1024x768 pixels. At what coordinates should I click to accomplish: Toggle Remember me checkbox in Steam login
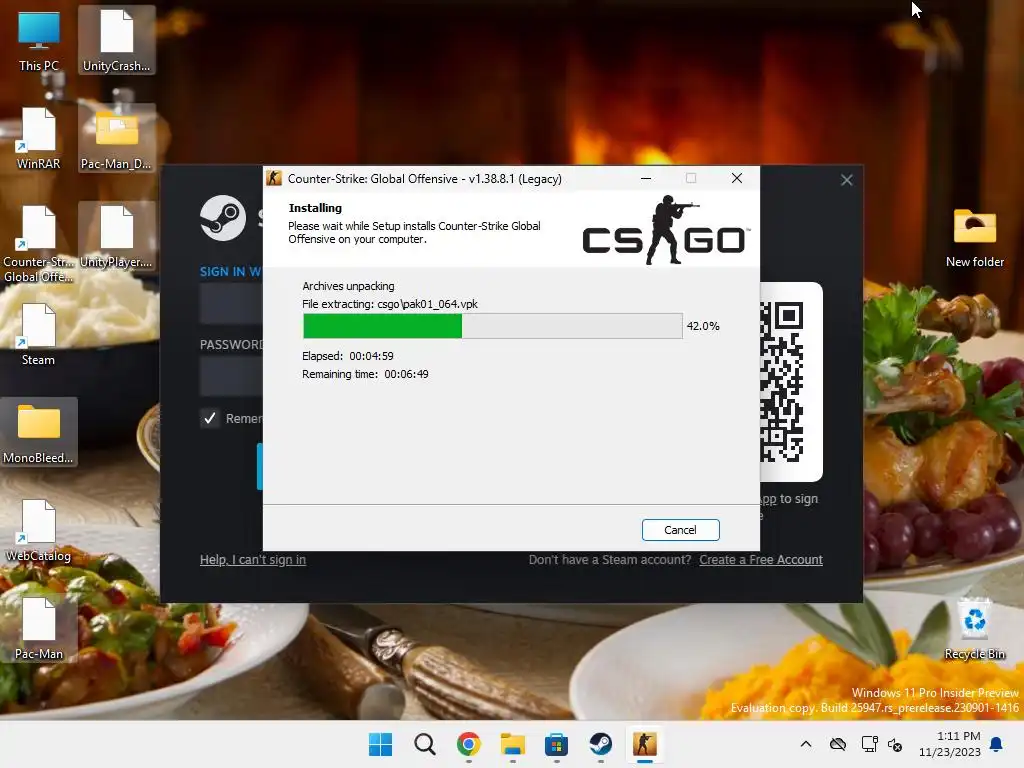(x=210, y=418)
